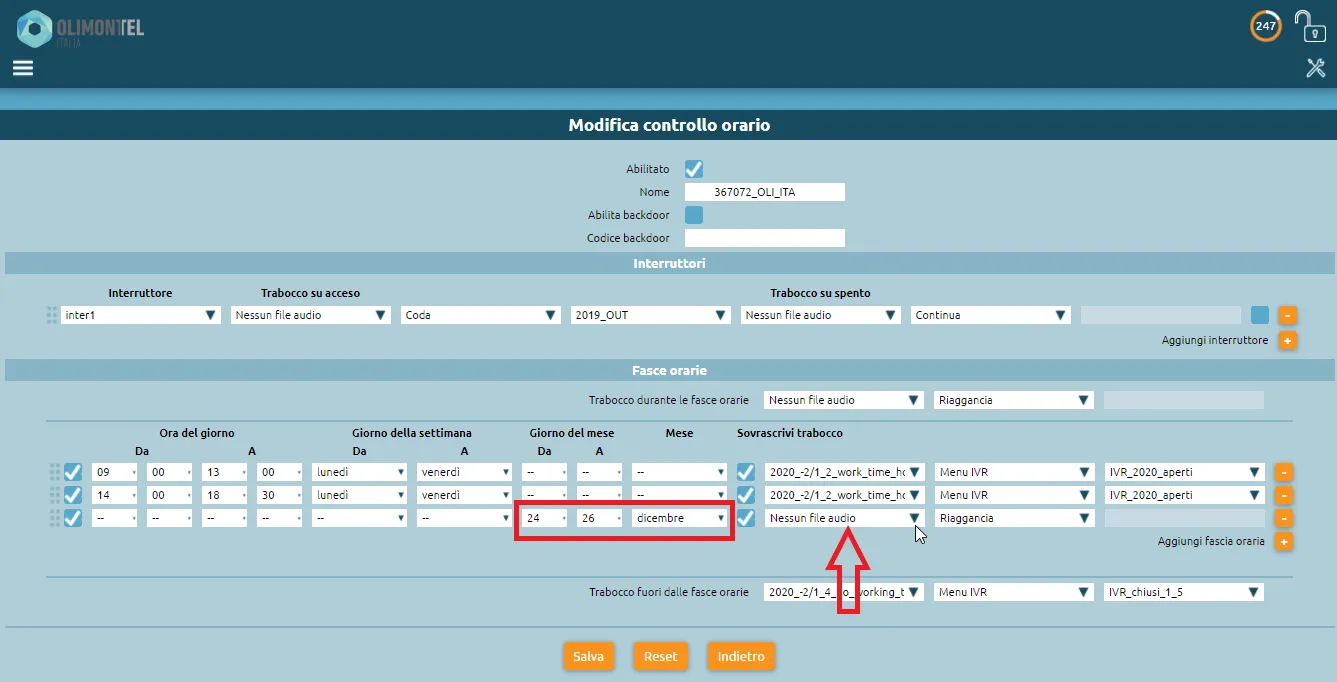Add a time slot with plus icon

tap(1284, 541)
